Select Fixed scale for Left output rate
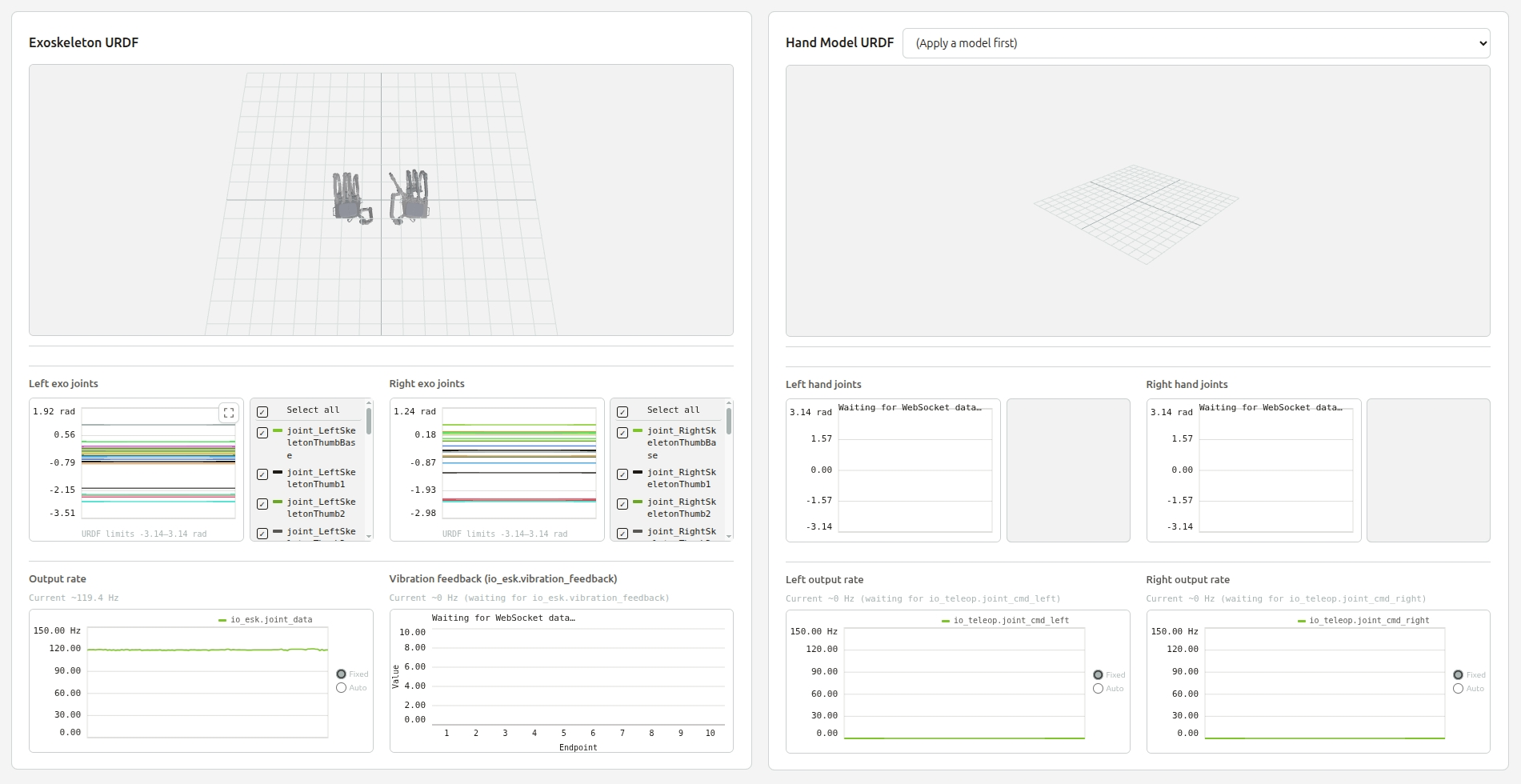This screenshot has width=1521, height=784. [1099, 675]
